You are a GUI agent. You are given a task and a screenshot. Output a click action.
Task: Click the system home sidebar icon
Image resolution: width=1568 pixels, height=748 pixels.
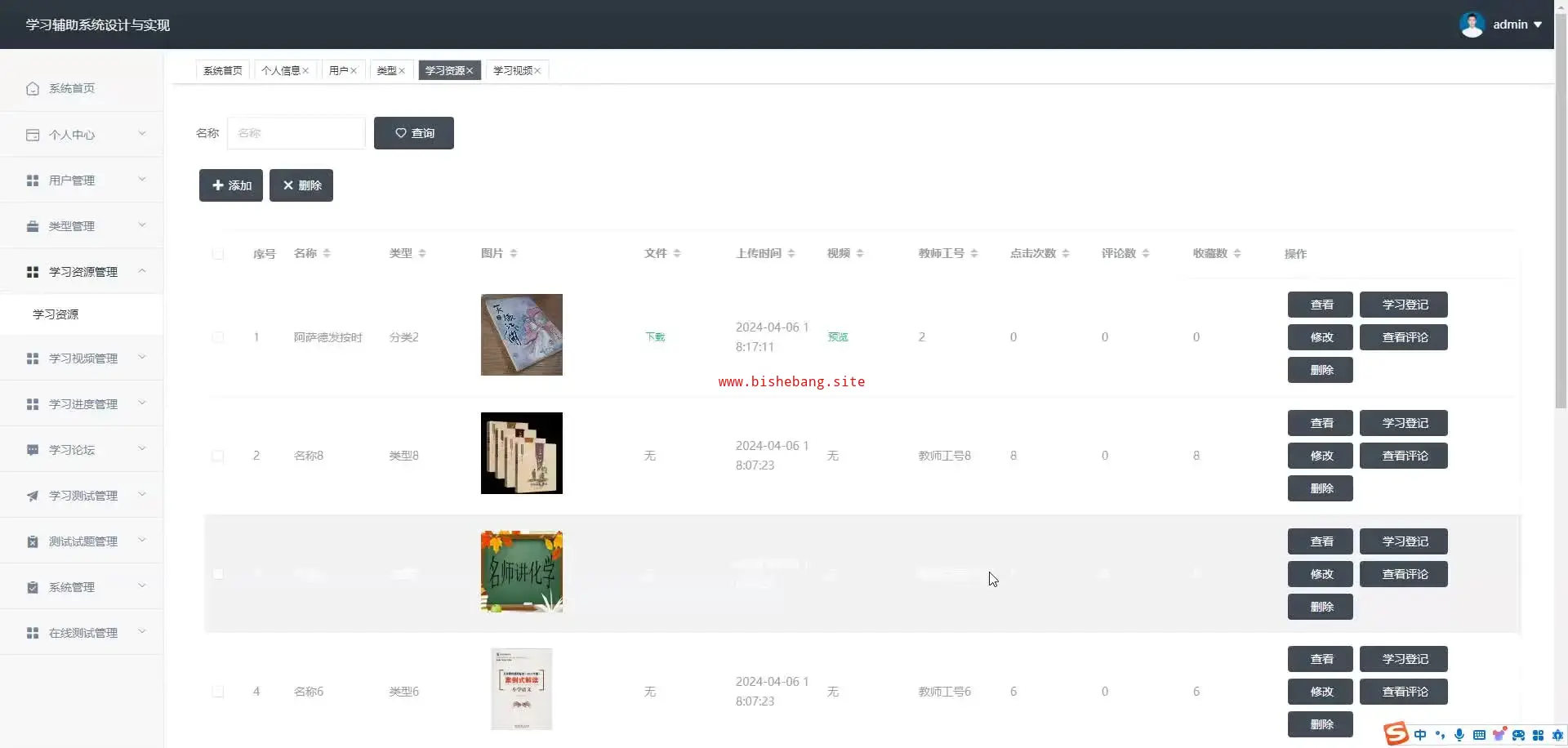tap(33, 88)
